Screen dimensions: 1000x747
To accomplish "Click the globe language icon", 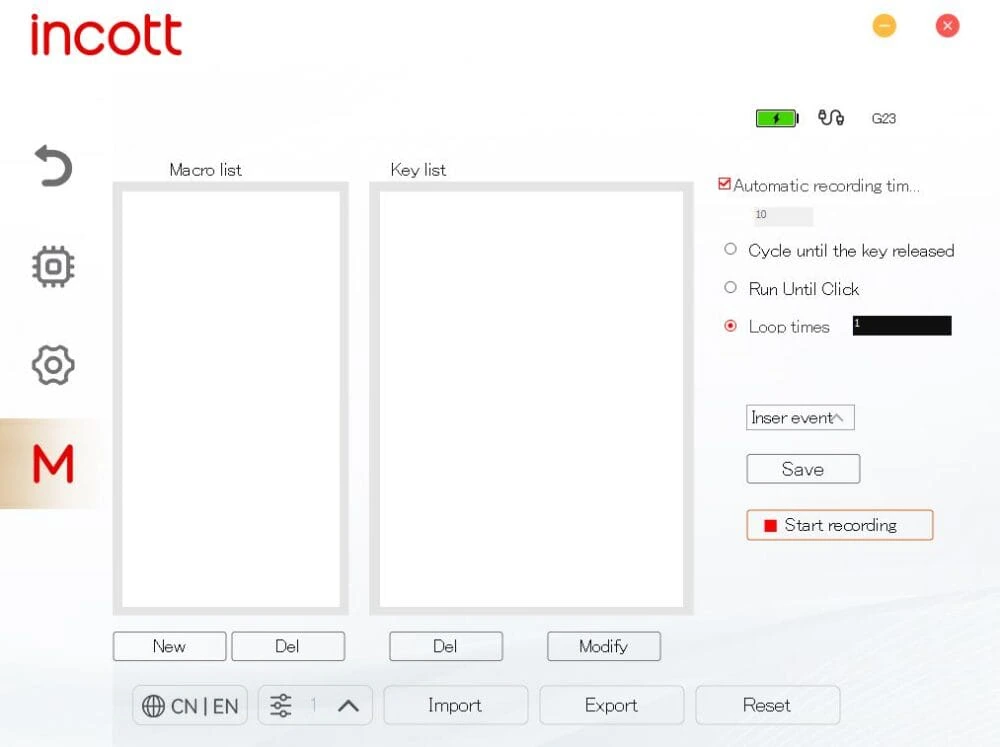I will tap(154, 706).
